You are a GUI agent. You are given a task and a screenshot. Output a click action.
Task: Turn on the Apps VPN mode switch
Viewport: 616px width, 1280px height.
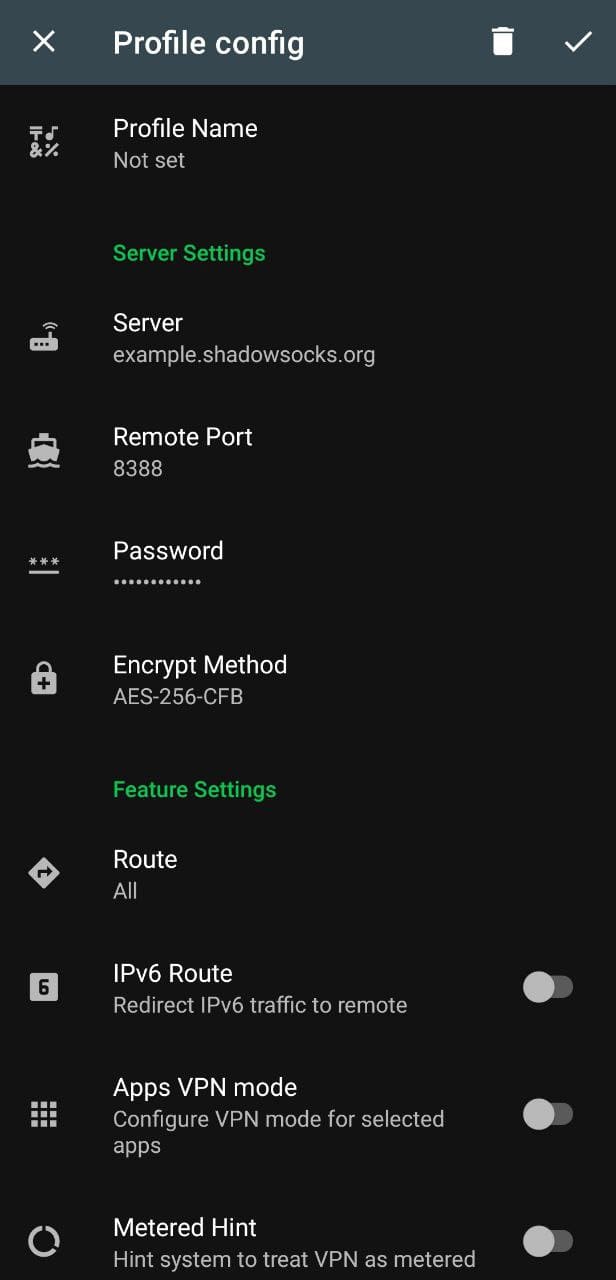547,1114
